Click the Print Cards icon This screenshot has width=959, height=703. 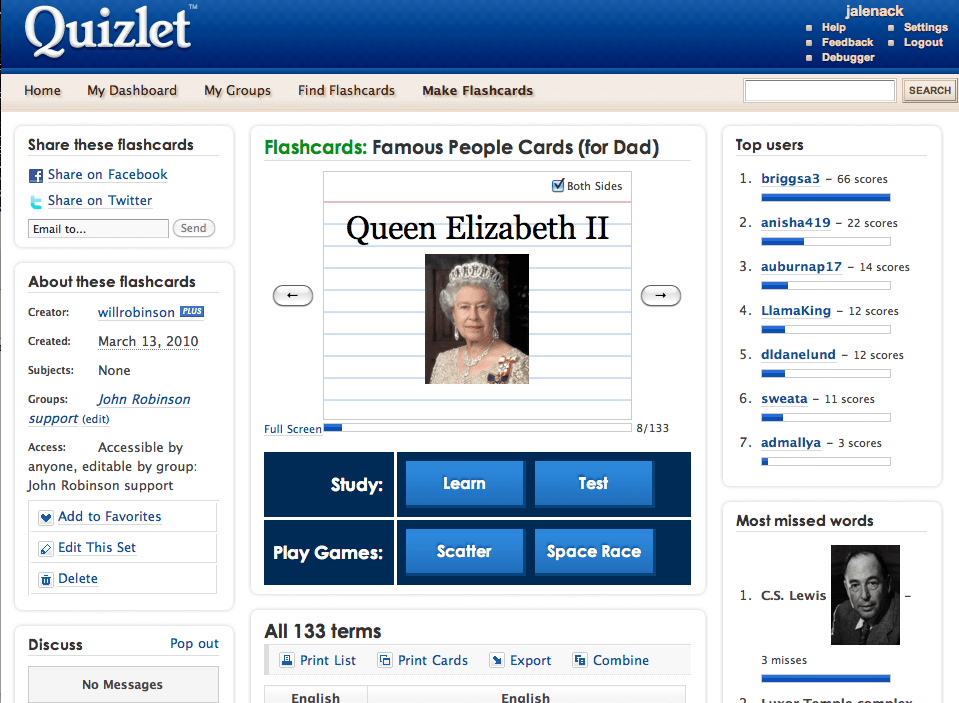[385, 660]
